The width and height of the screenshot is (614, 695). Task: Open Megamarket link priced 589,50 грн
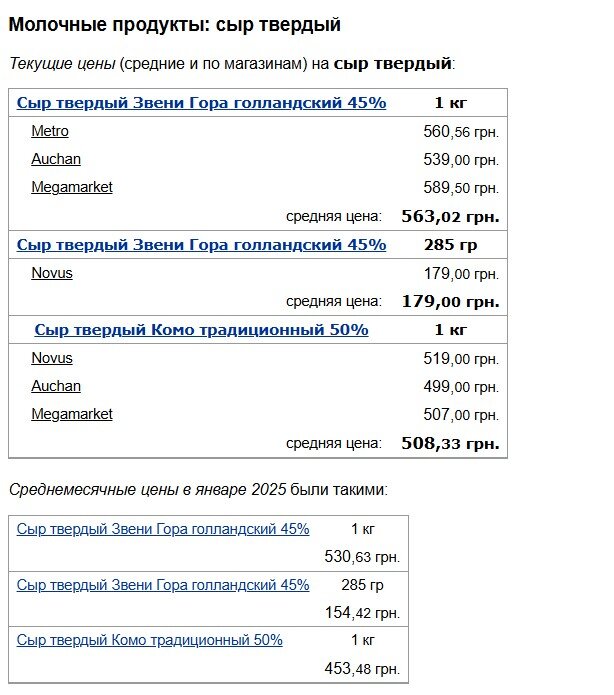click(x=72, y=187)
